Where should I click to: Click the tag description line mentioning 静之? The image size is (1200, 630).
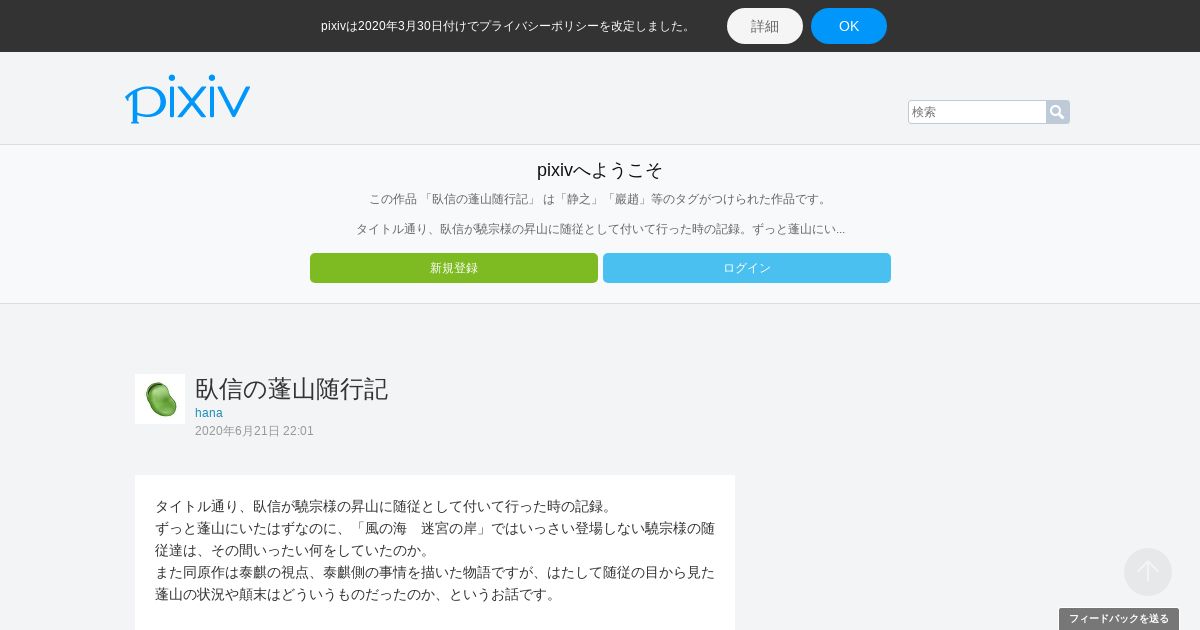pos(600,199)
